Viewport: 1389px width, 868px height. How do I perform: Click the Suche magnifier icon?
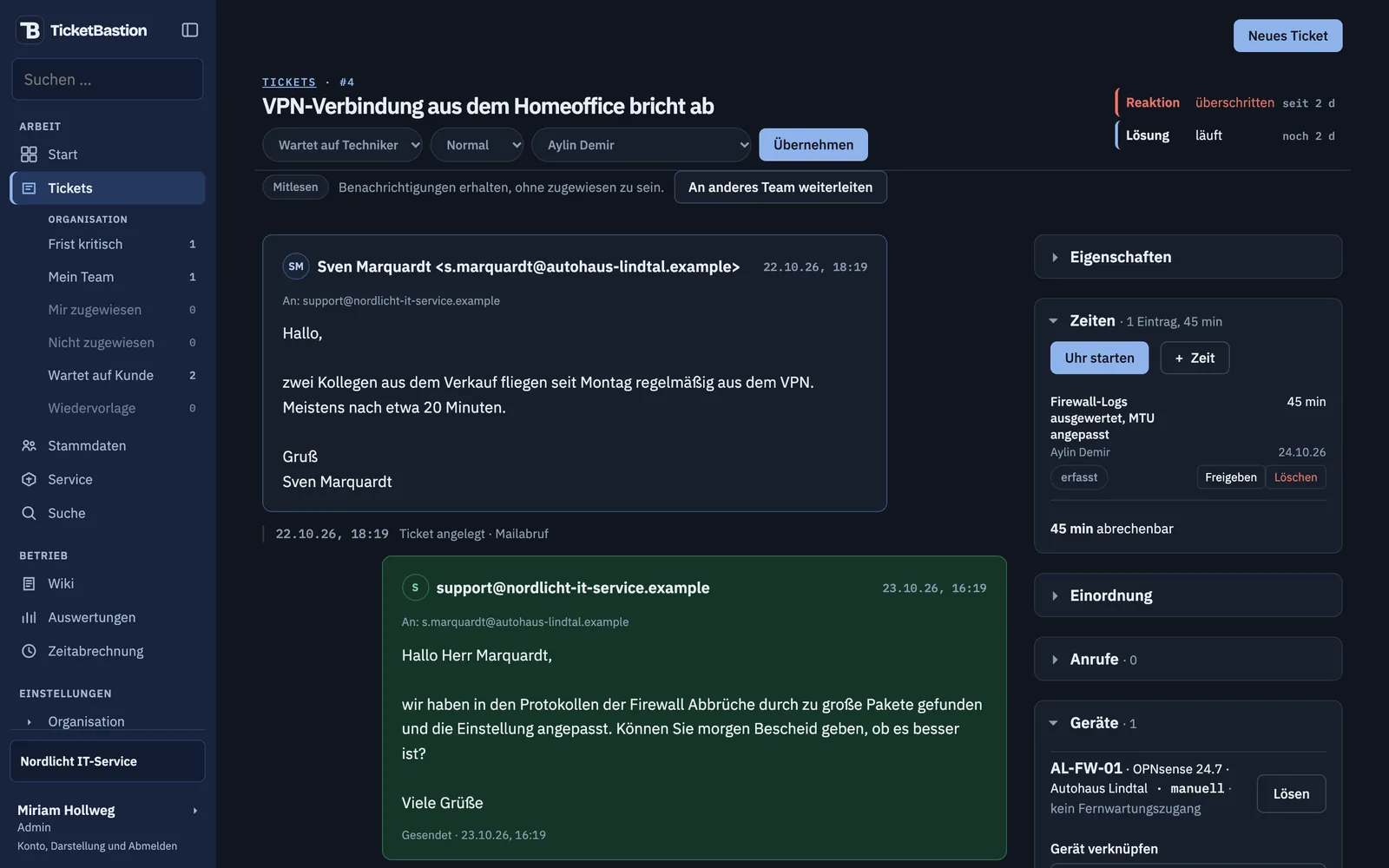click(x=29, y=514)
